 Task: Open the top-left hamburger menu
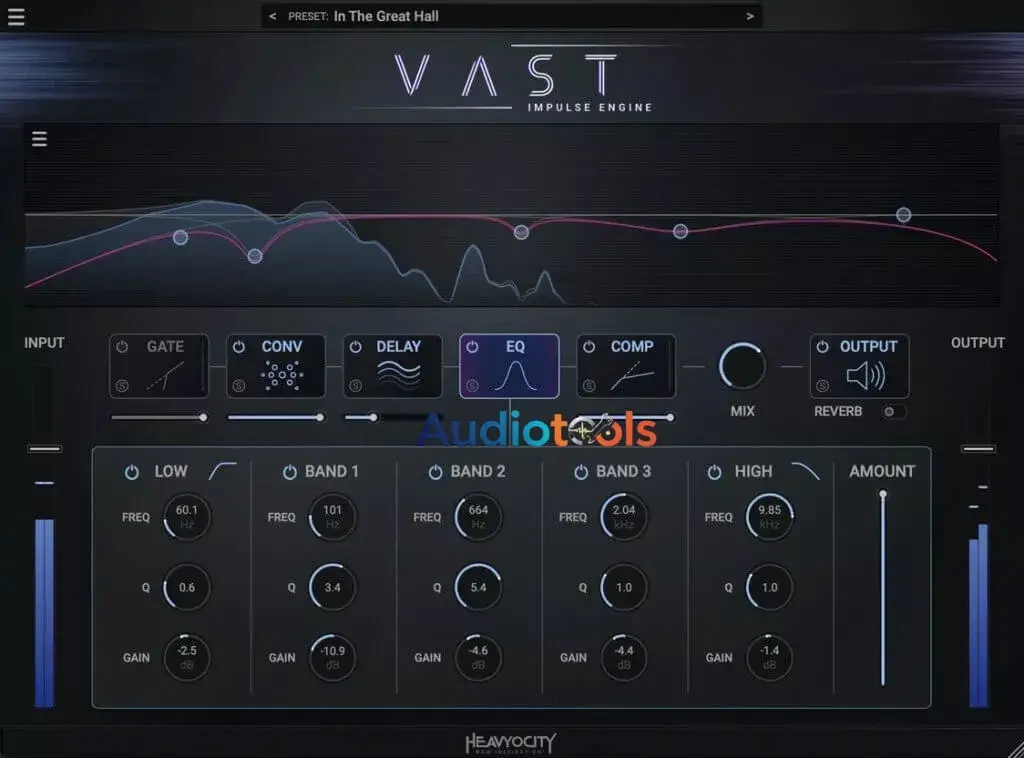(17, 16)
